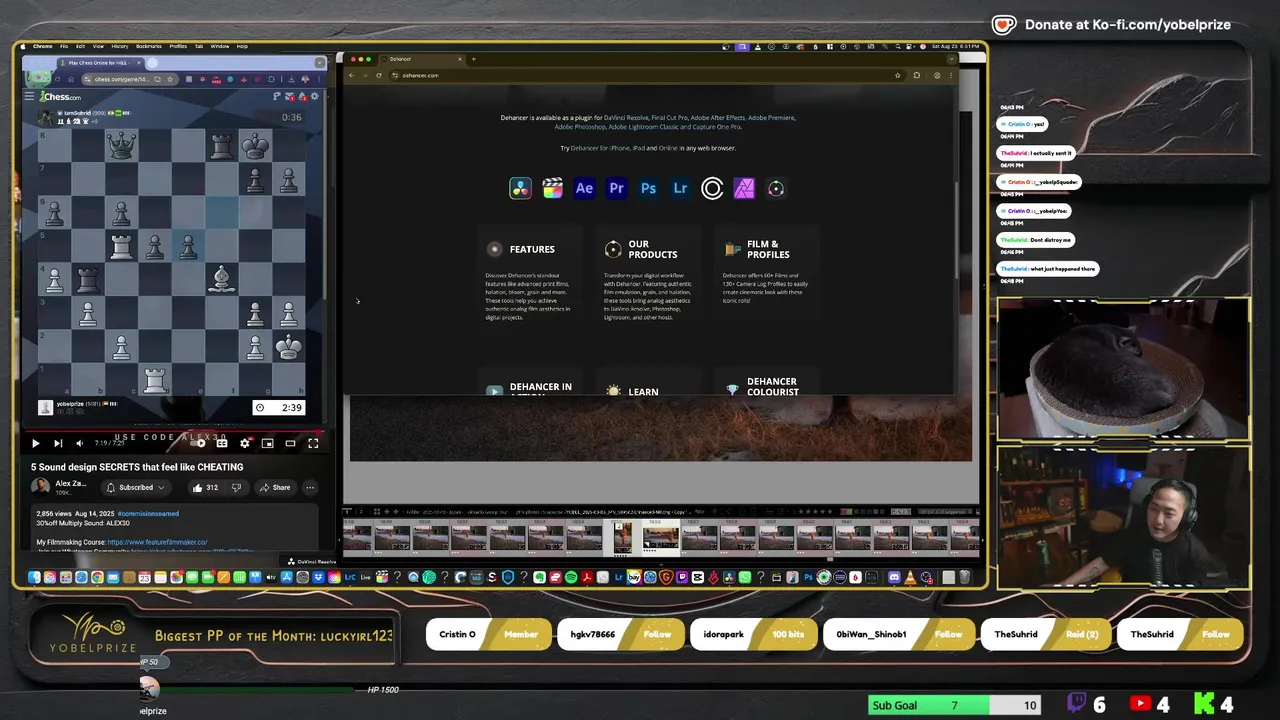This screenshot has width=1280, height=720.
Task: Select the Dehancer browser tab
Action: (x=423, y=59)
